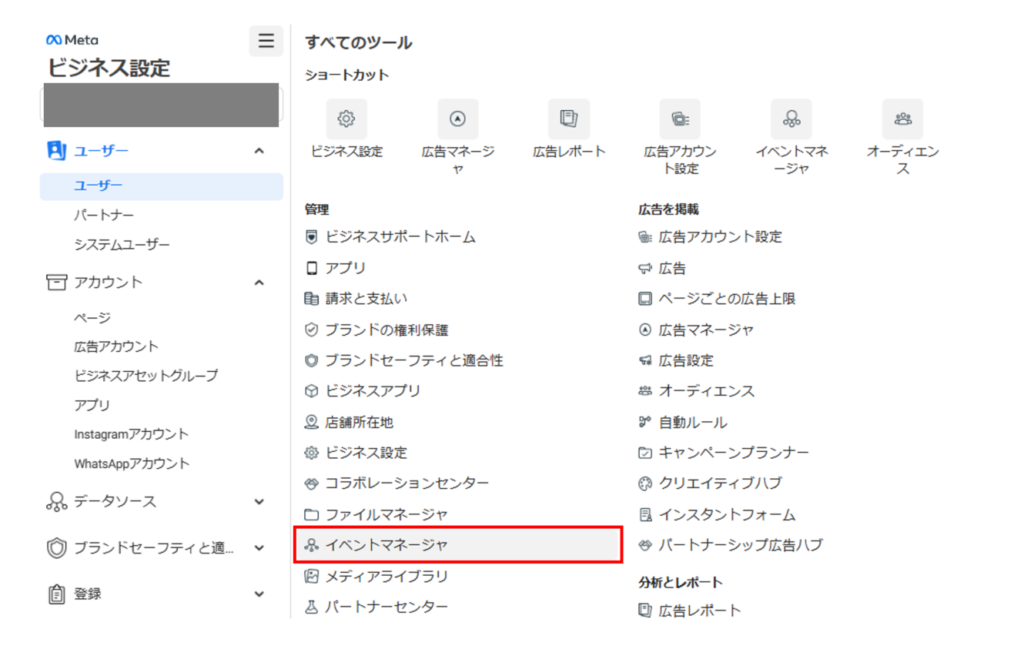Open the 広告レポート shortcut icon

(568, 119)
